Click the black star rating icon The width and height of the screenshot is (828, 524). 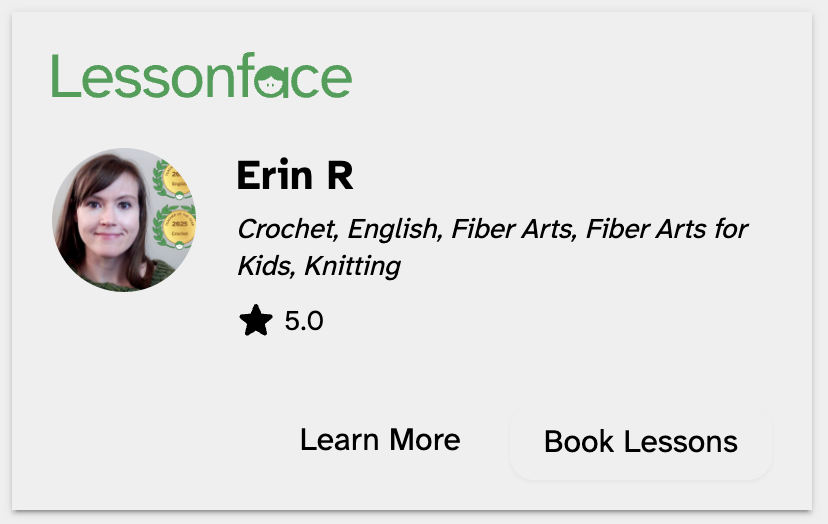click(256, 321)
